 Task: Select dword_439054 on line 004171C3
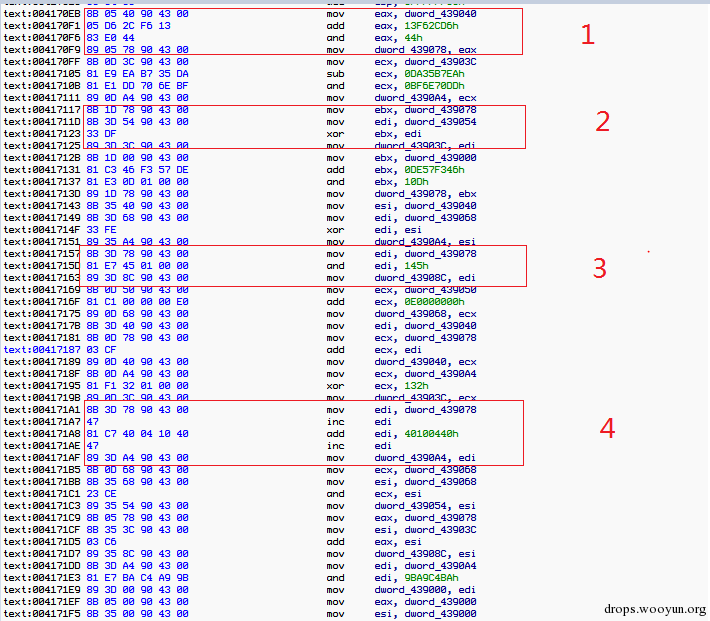pos(410,506)
